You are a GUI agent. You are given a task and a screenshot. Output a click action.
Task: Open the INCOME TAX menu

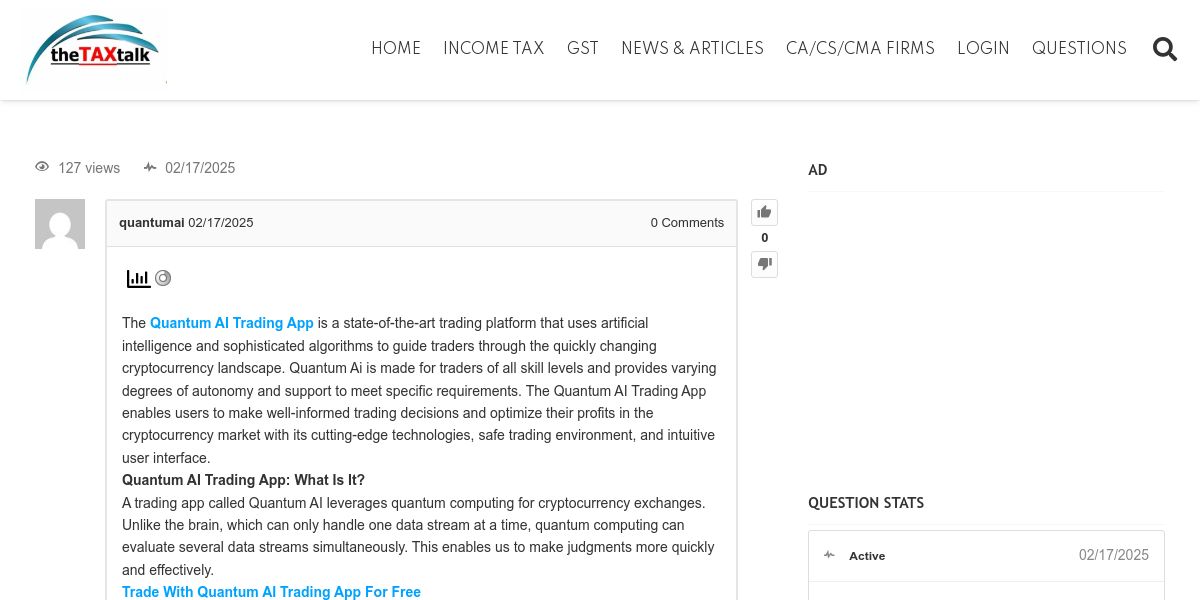(x=494, y=49)
